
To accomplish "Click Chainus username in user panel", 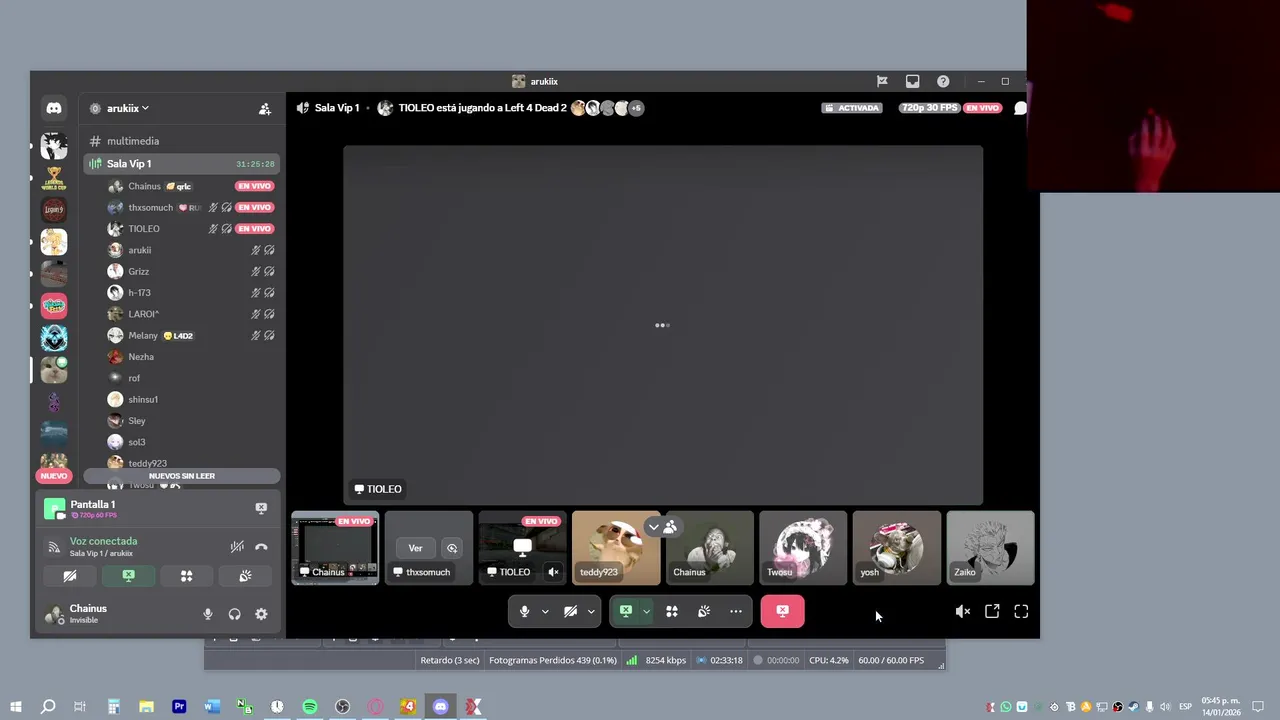I will pos(88,609).
